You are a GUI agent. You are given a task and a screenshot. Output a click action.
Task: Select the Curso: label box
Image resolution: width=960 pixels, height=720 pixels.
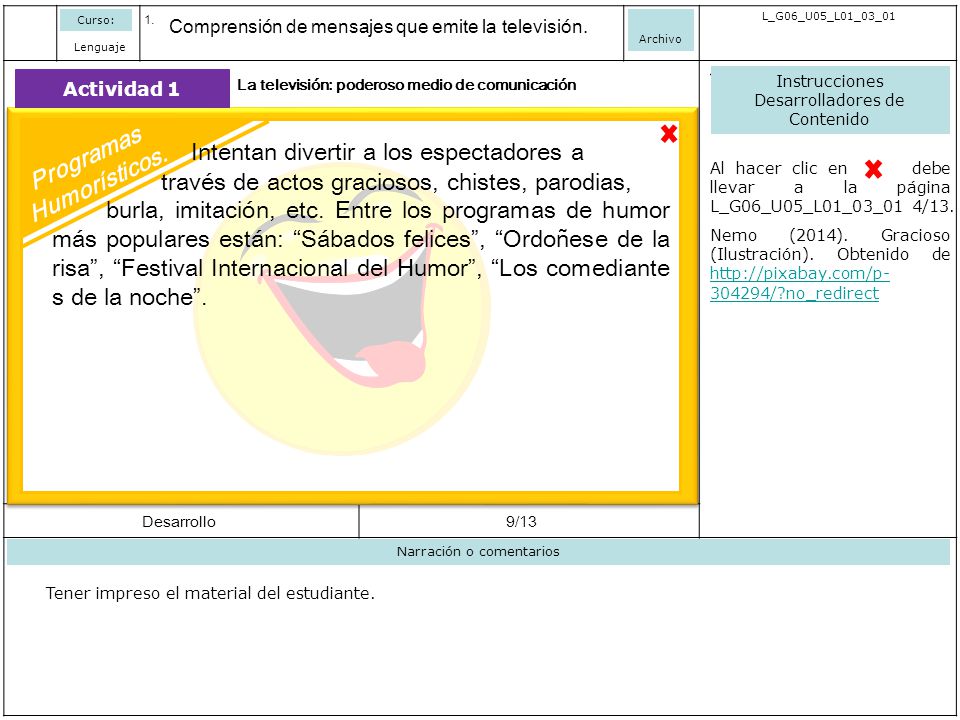[x=96, y=20]
